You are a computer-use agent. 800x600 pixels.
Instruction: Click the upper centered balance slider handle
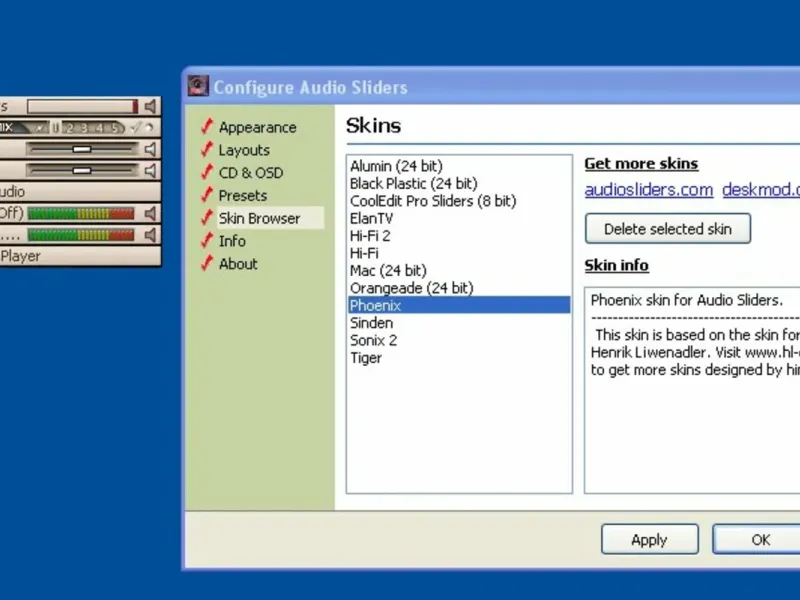[82, 149]
